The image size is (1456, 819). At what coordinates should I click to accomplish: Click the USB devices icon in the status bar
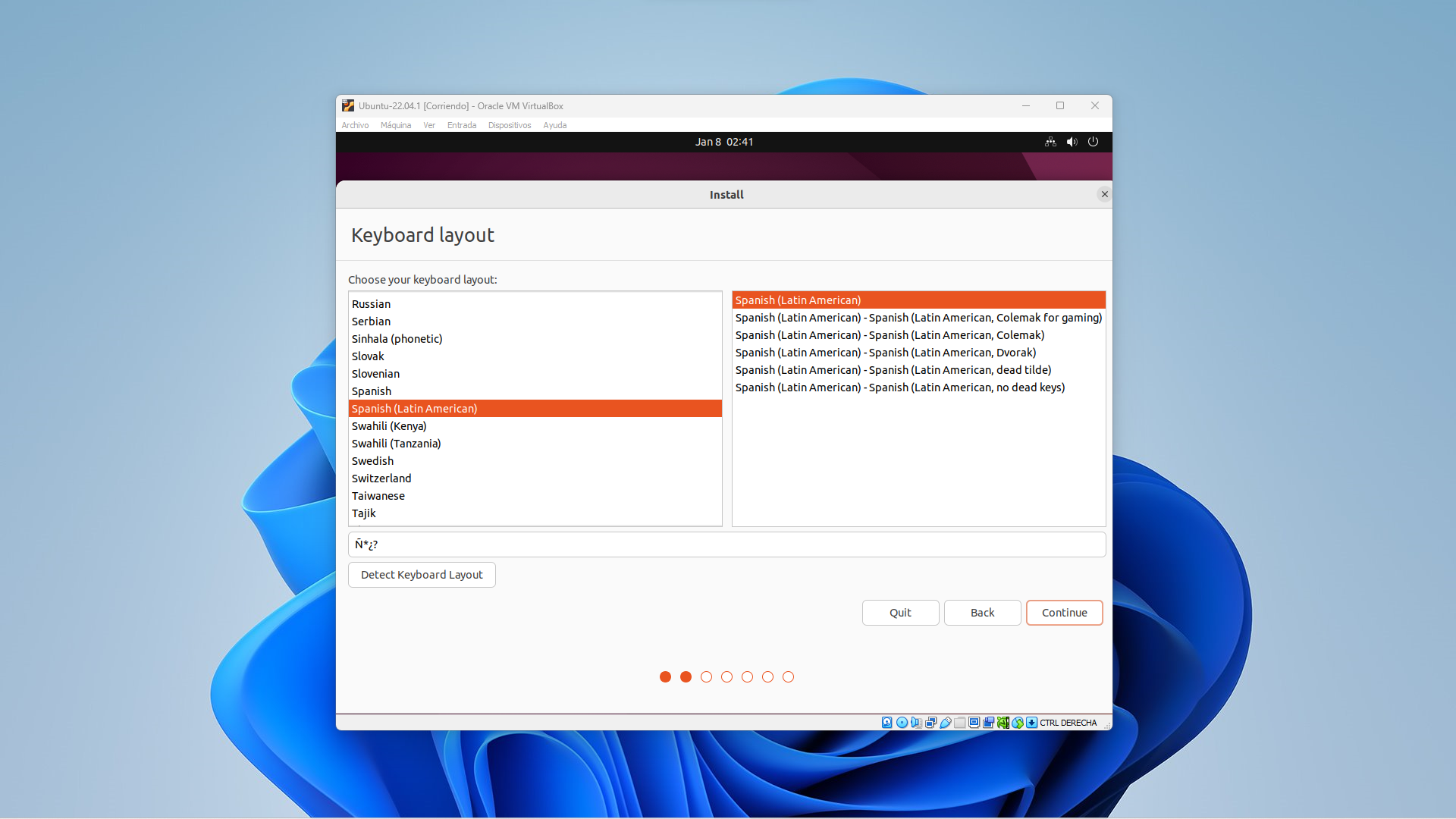945,722
